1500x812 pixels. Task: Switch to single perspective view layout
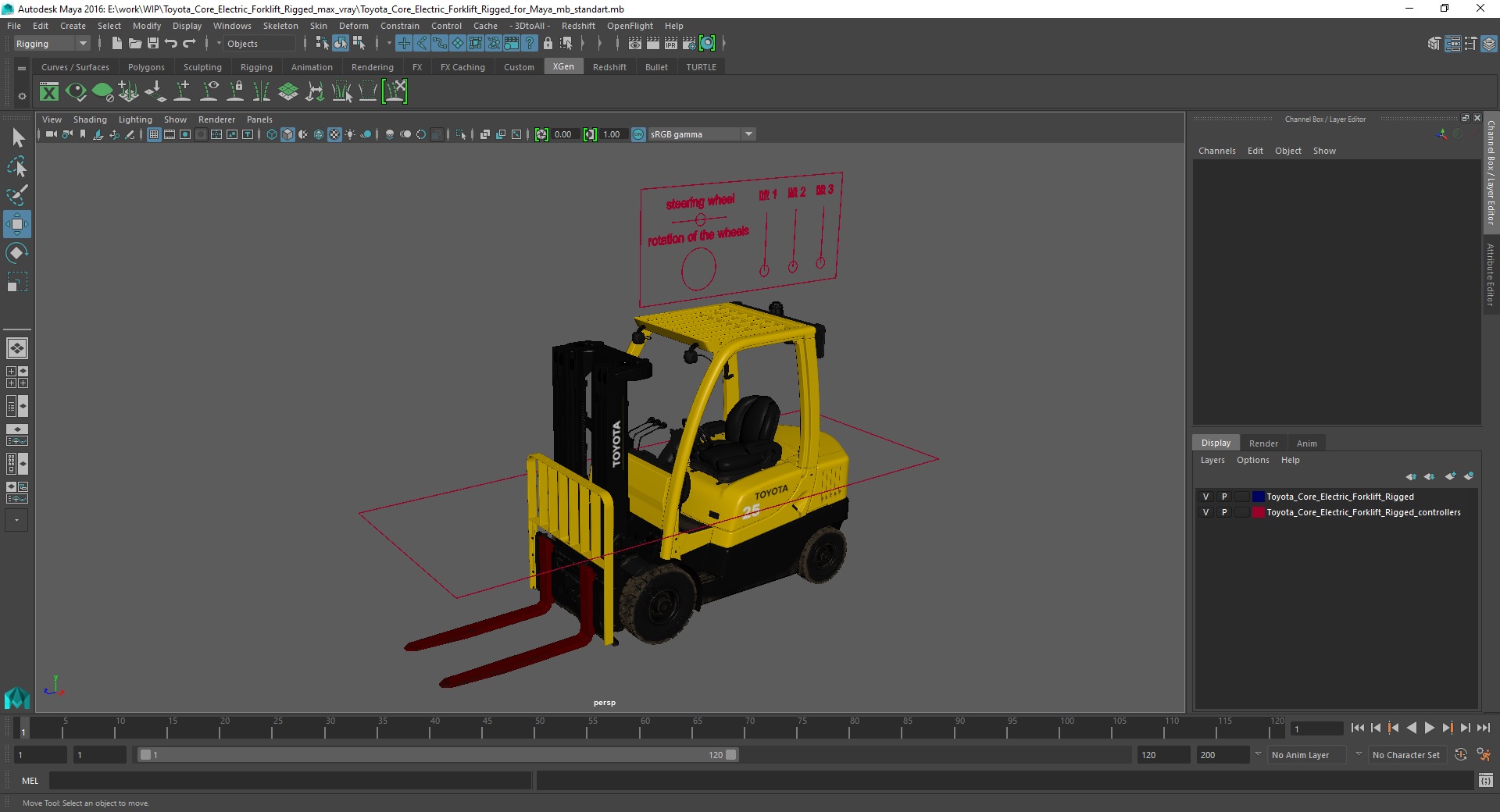point(17,348)
